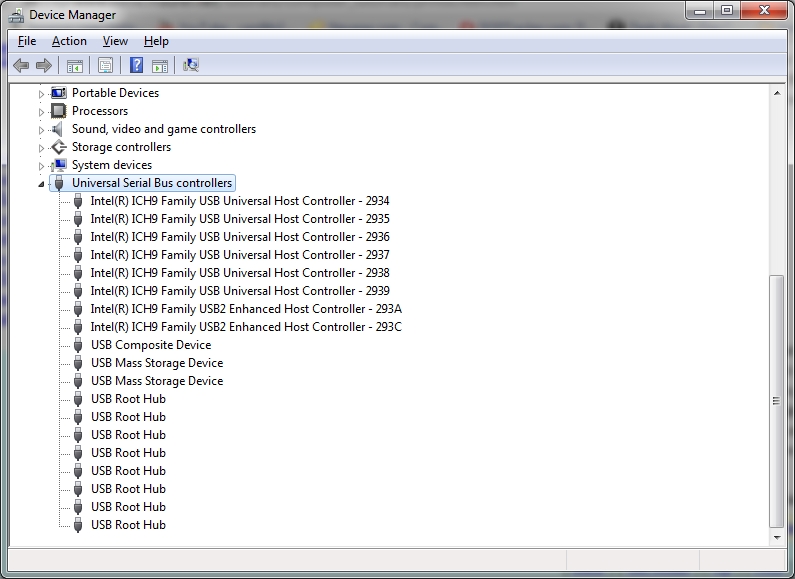This screenshot has height=579, width=795.
Task: Open the View menu
Action: tap(115, 41)
